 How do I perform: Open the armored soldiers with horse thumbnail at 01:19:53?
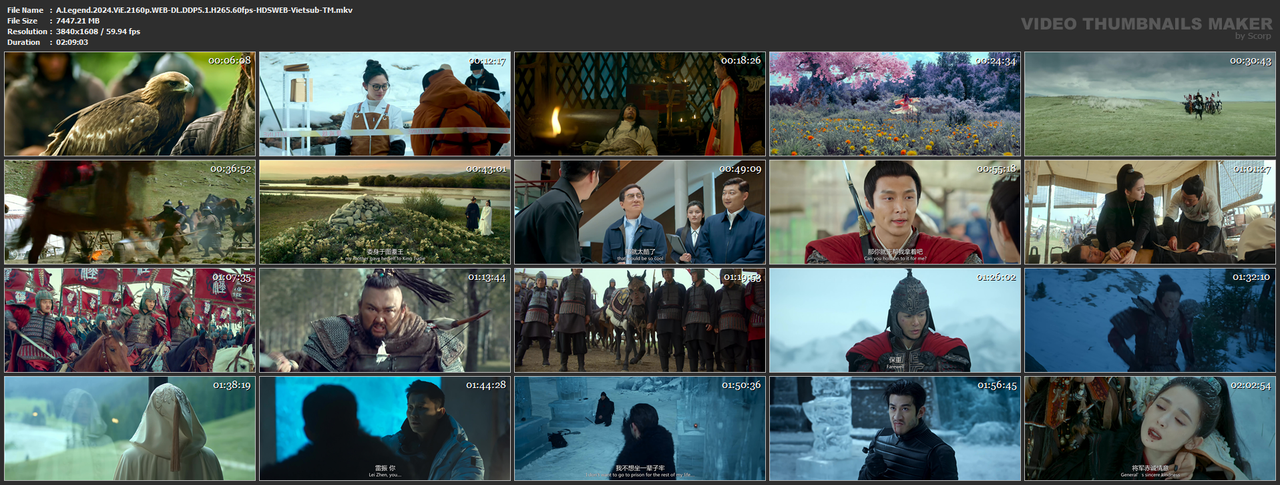(640, 319)
